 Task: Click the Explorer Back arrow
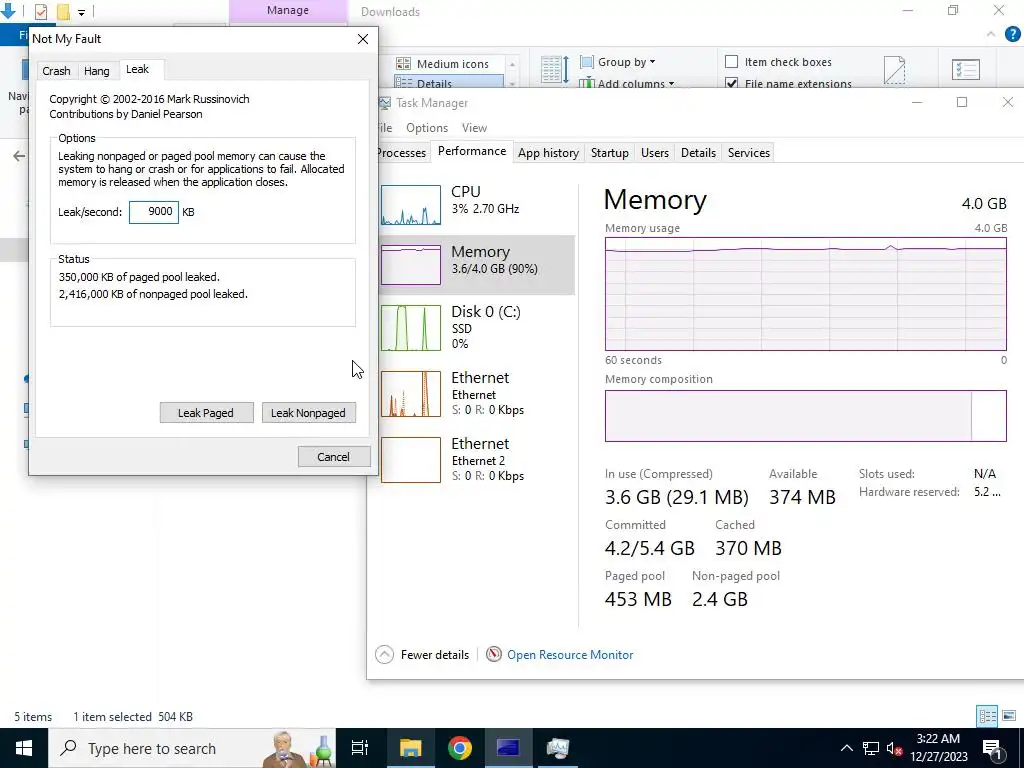pyautogui.click(x=19, y=155)
